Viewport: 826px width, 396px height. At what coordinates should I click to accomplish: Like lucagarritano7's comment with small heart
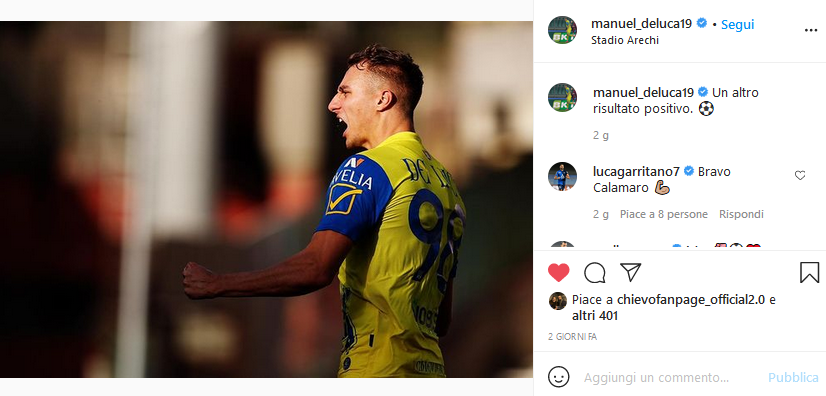800,176
